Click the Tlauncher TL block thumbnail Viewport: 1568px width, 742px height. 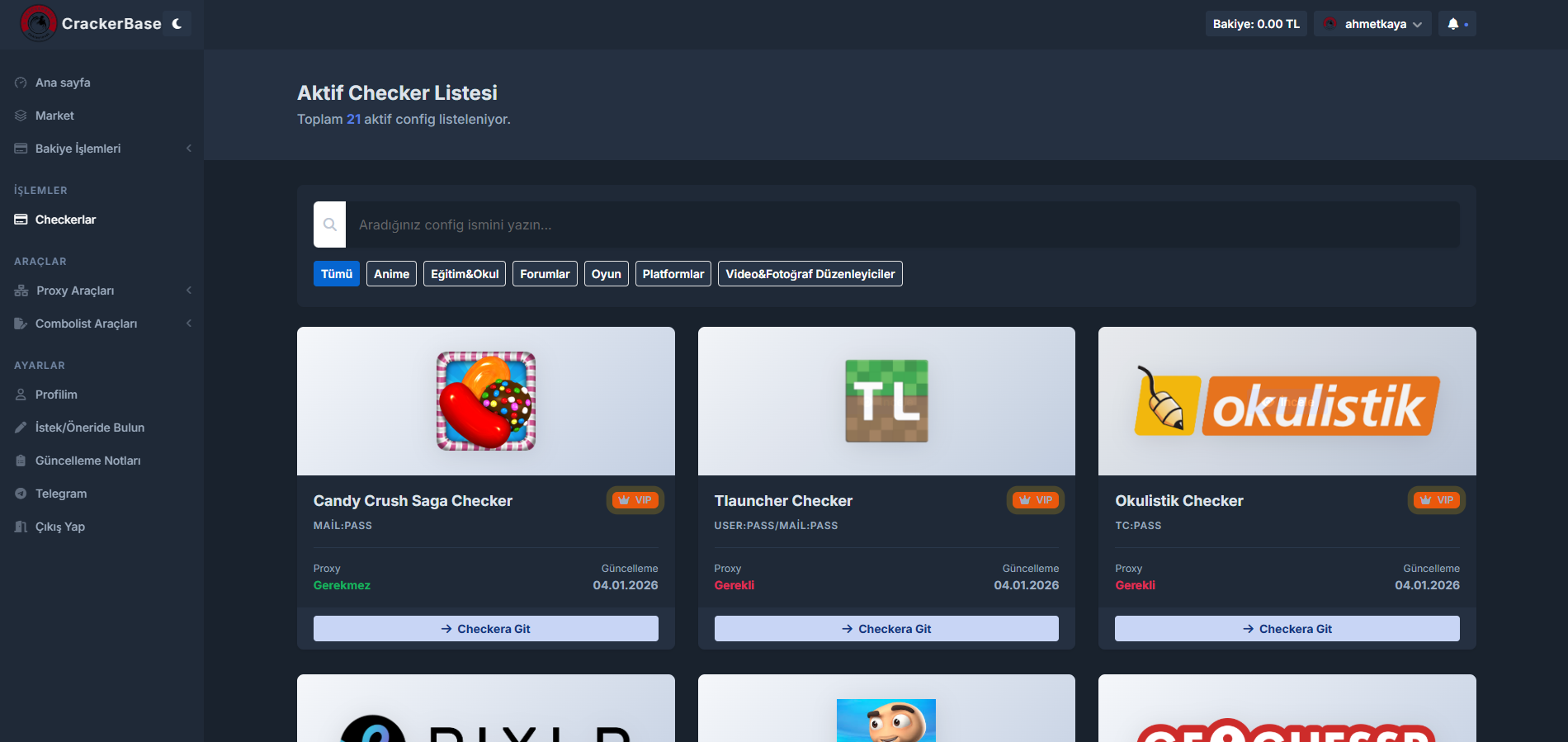coord(886,401)
